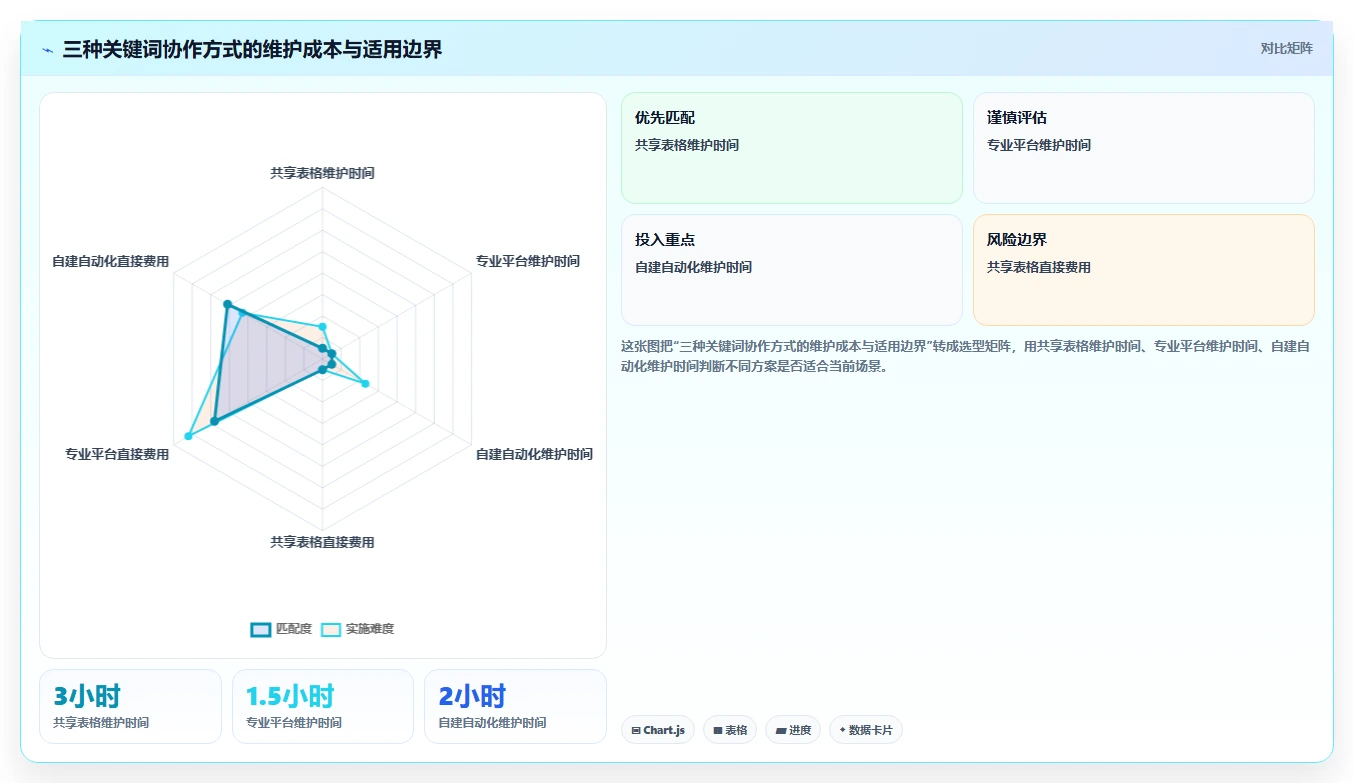Viewport: 1354px width, 783px height.
Task: Click the 数据卡片 tag chip
Action: pyautogui.click(x=866, y=730)
